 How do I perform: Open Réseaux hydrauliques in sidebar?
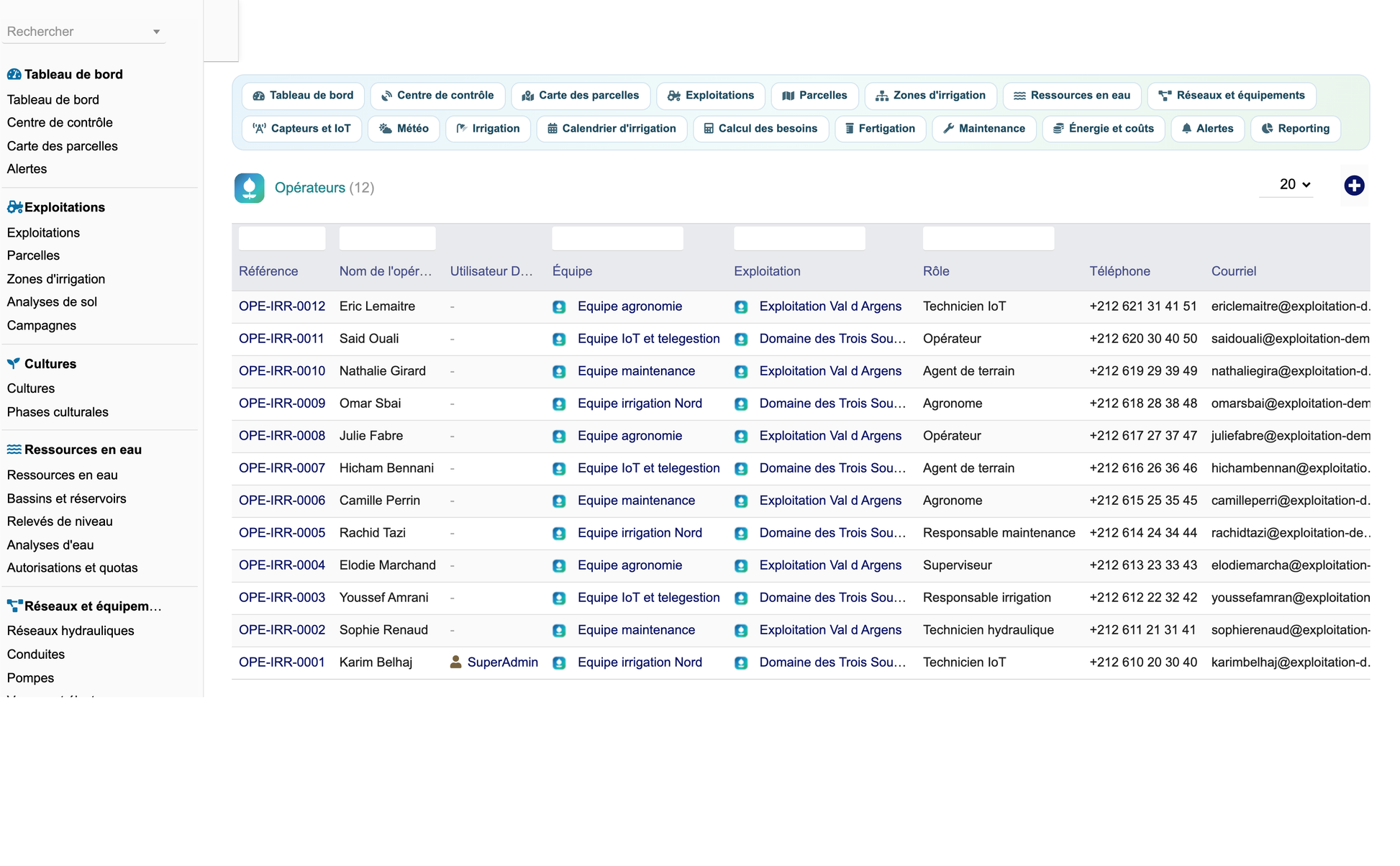click(x=71, y=631)
